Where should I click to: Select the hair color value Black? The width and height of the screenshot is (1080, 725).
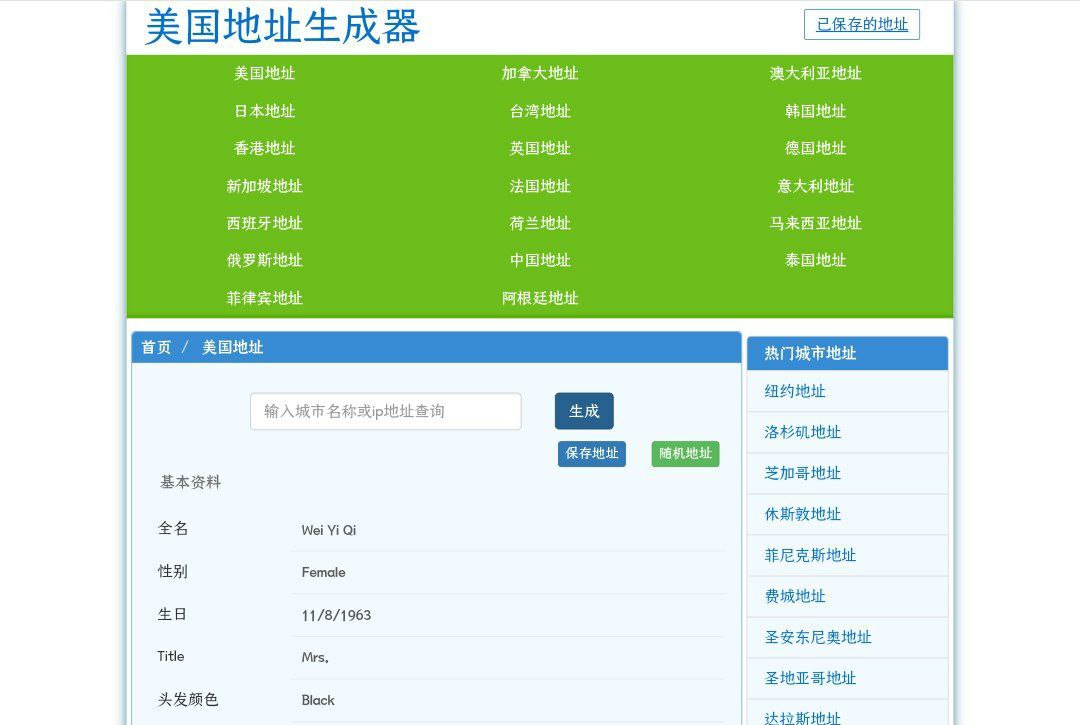coord(318,700)
